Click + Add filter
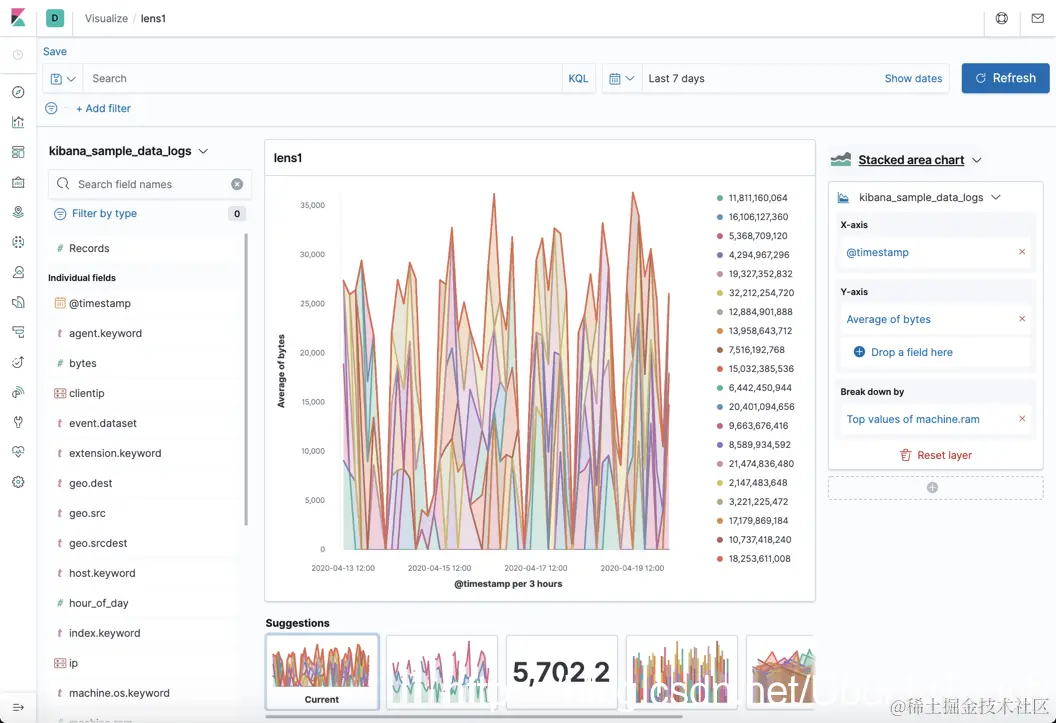1056x723 pixels. tap(103, 108)
